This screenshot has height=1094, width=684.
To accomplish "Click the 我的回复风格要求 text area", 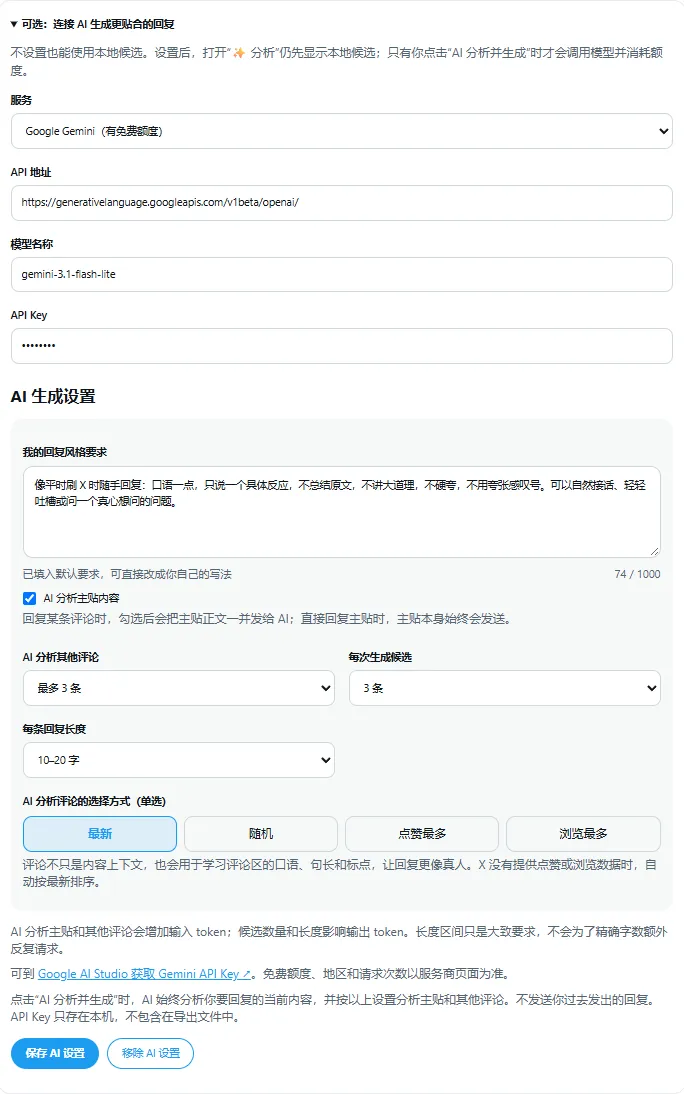I will pyautogui.click(x=342, y=512).
